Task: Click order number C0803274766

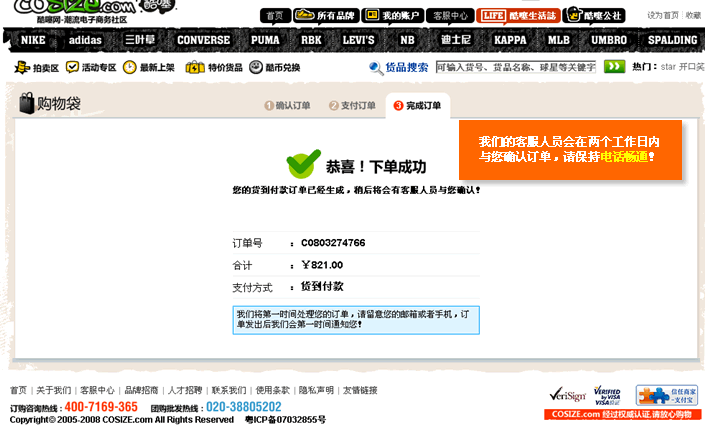Action: click(x=333, y=243)
